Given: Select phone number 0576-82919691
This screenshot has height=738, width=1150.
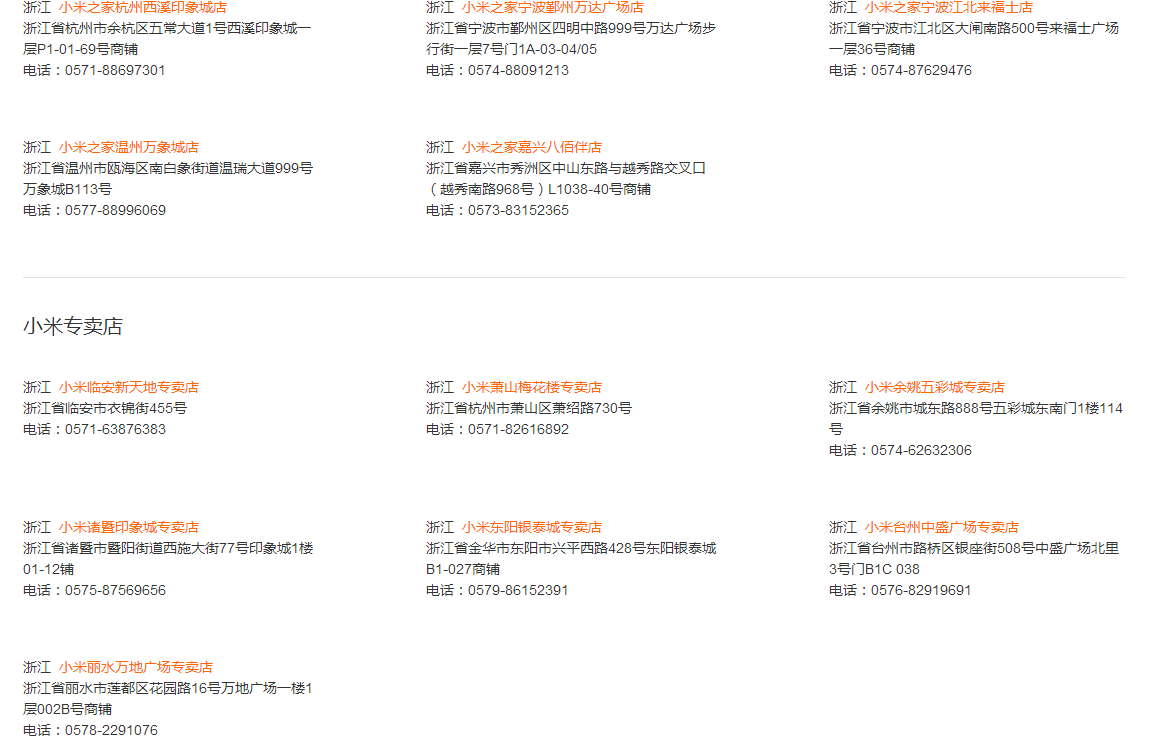Looking at the screenshot, I should (x=921, y=591).
